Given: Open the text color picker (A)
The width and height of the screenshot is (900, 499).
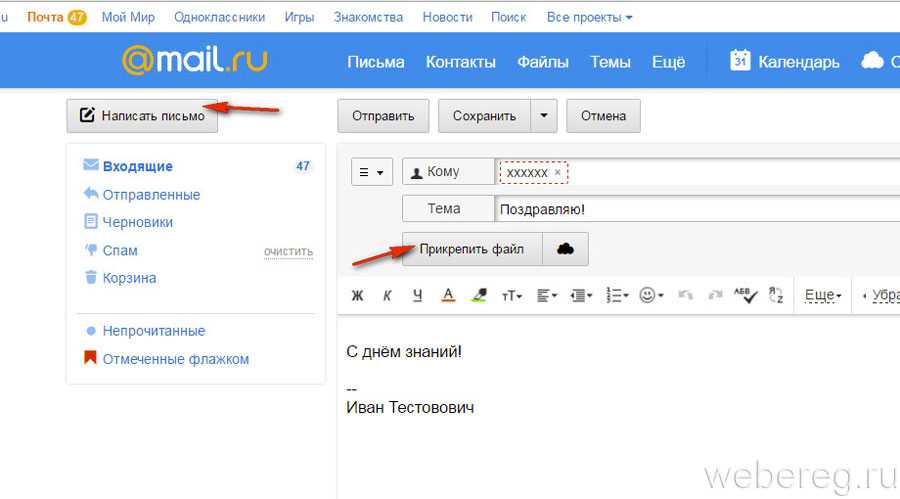Looking at the screenshot, I should [x=448, y=295].
